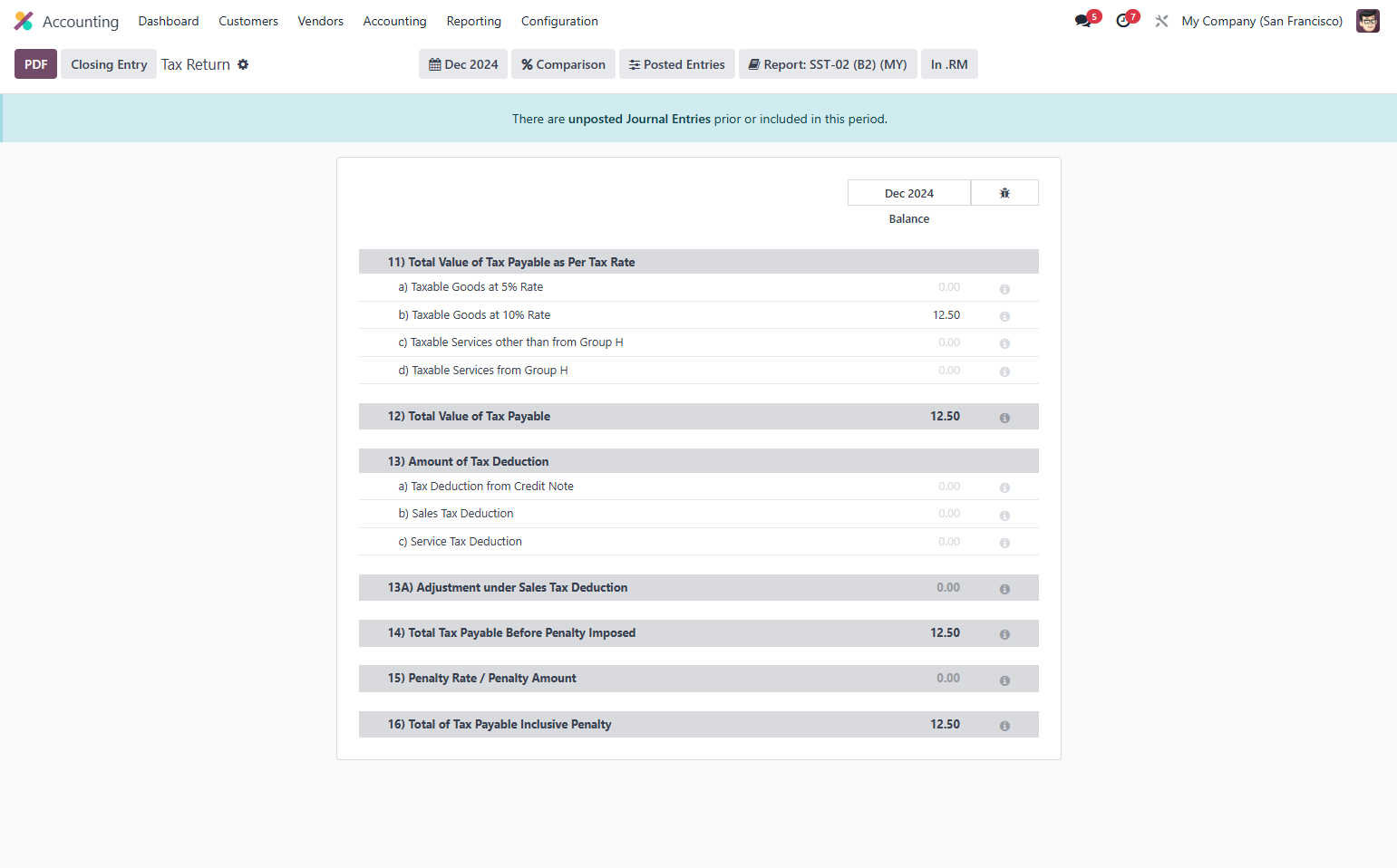
Task: Click section '11) Total Value of Tax Payable as Per Tax Rate'
Action: (x=699, y=262)
